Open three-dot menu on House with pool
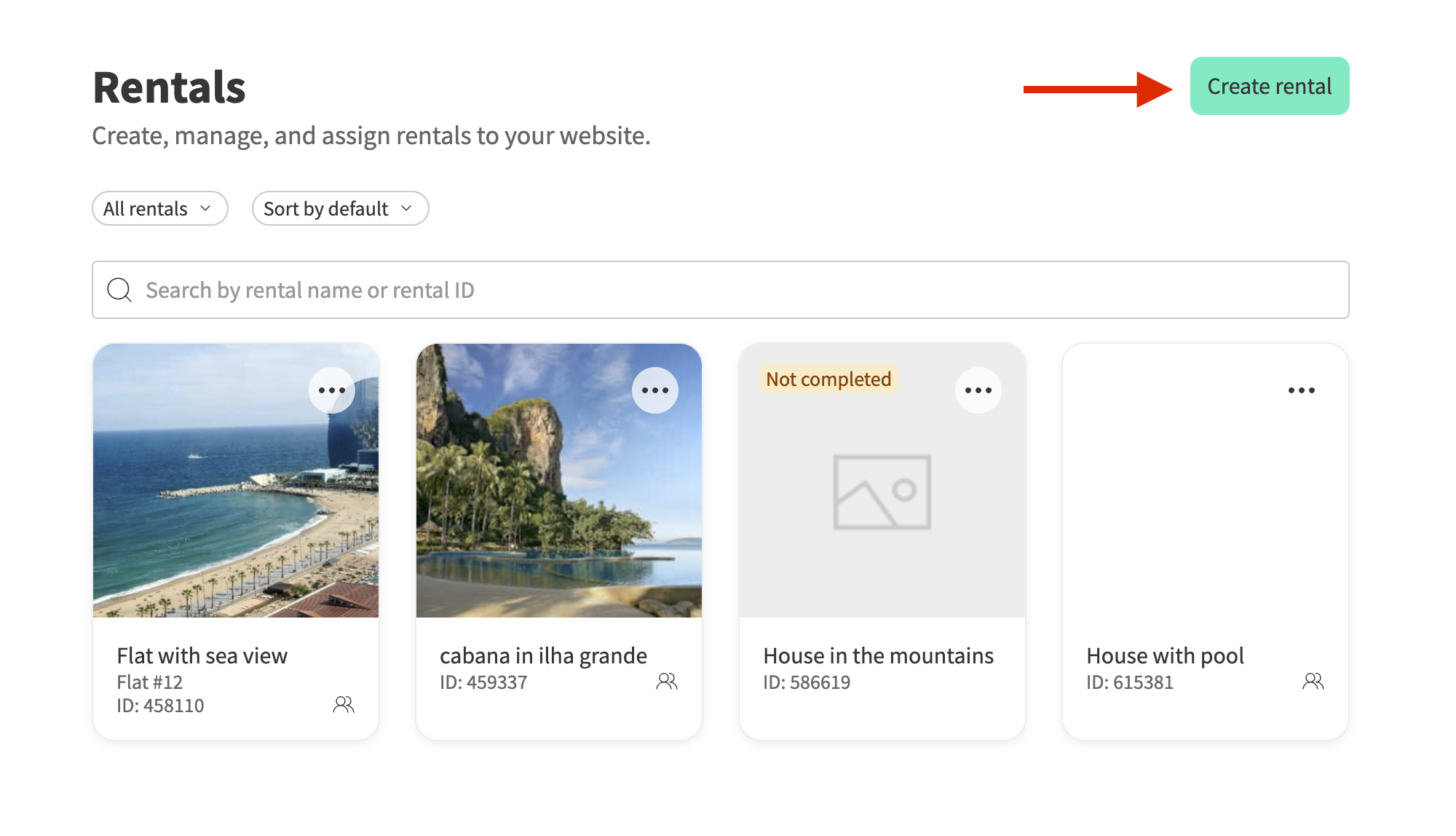 click(1302, 390)
